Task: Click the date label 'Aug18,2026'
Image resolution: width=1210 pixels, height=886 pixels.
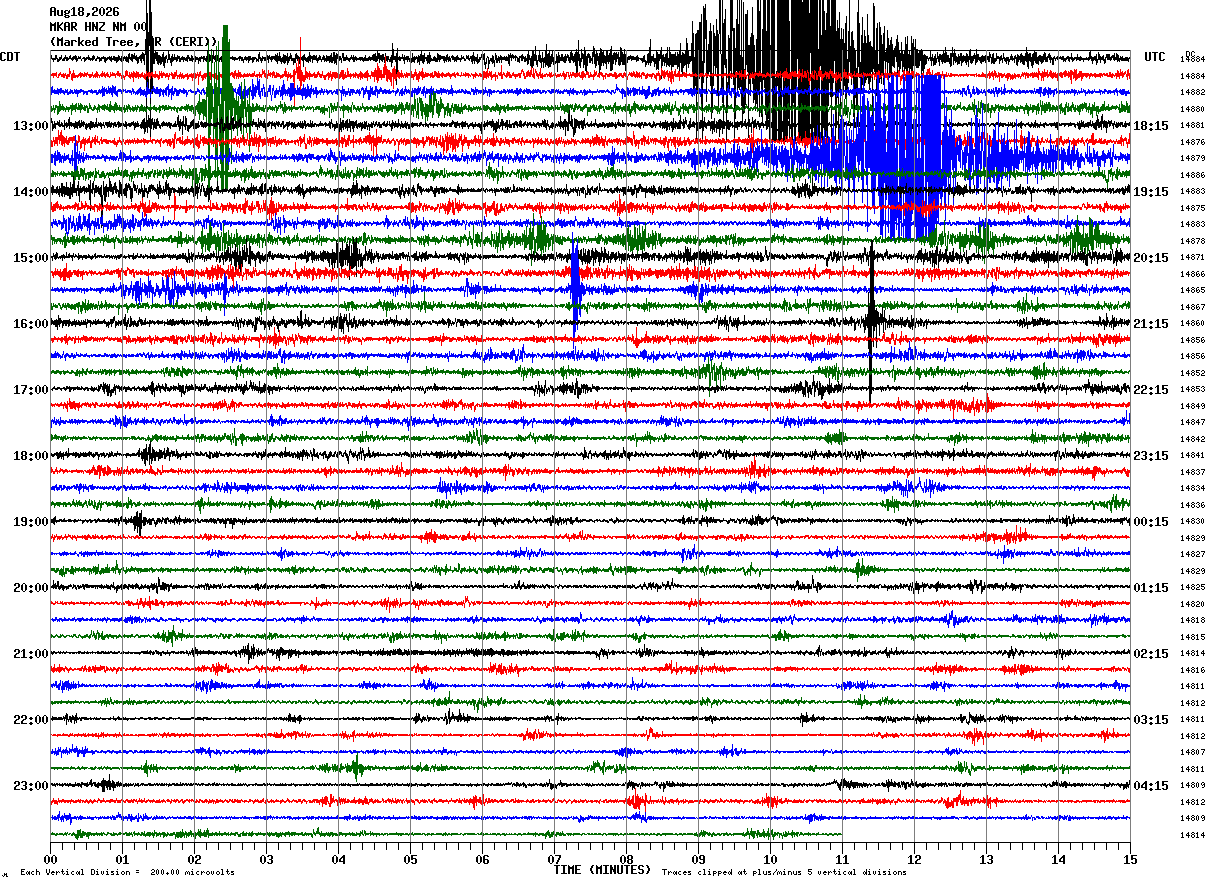Action: coord(84,12)
